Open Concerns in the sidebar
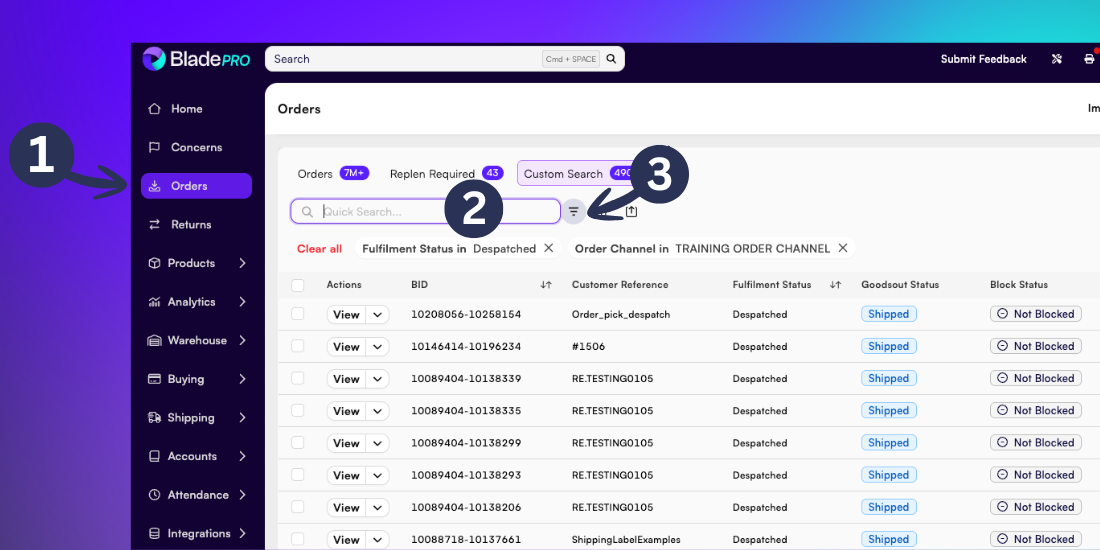 (x=196, y=147)
